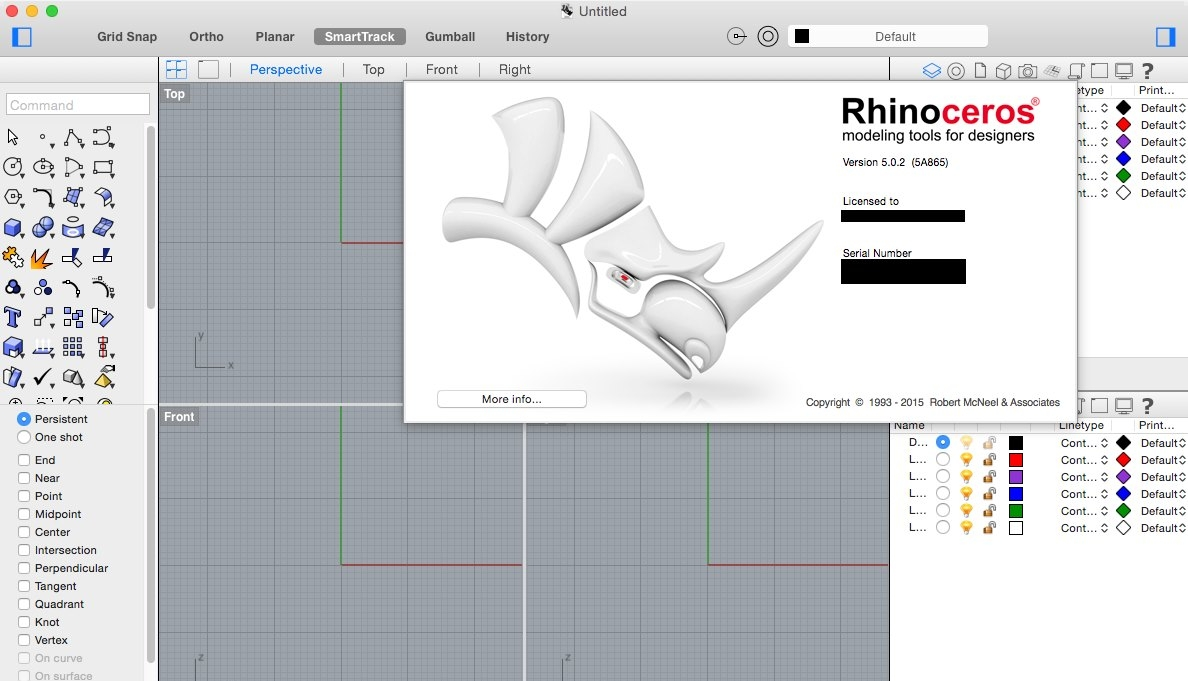The height and width of the screenshot is (681, 1188).
Task: Open the current layer Default dropdown
Action: (x=887, y=36)
